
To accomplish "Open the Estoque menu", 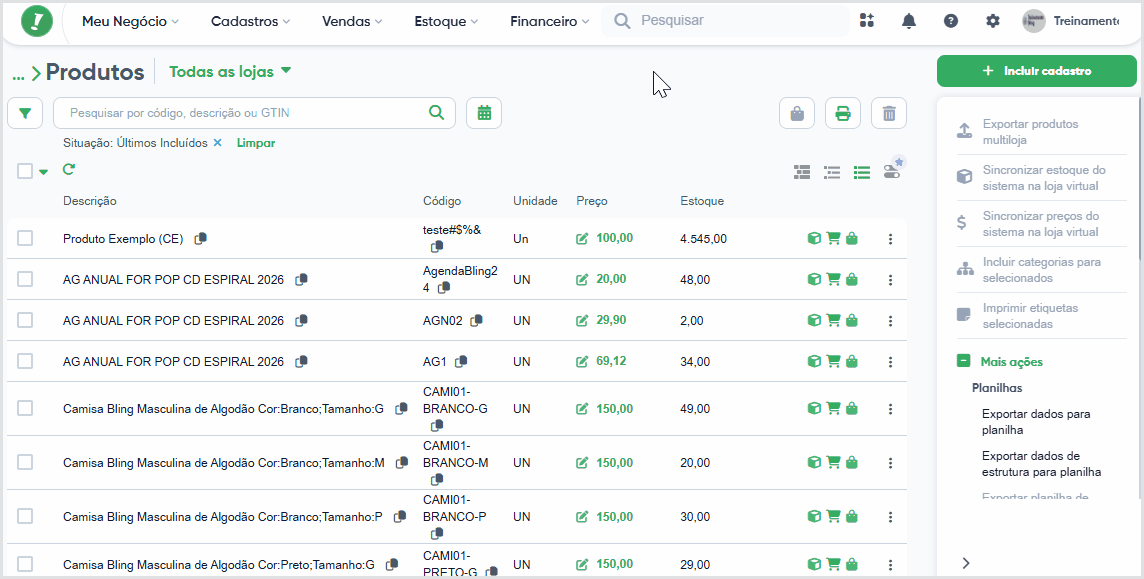I will tap(446, 21).
